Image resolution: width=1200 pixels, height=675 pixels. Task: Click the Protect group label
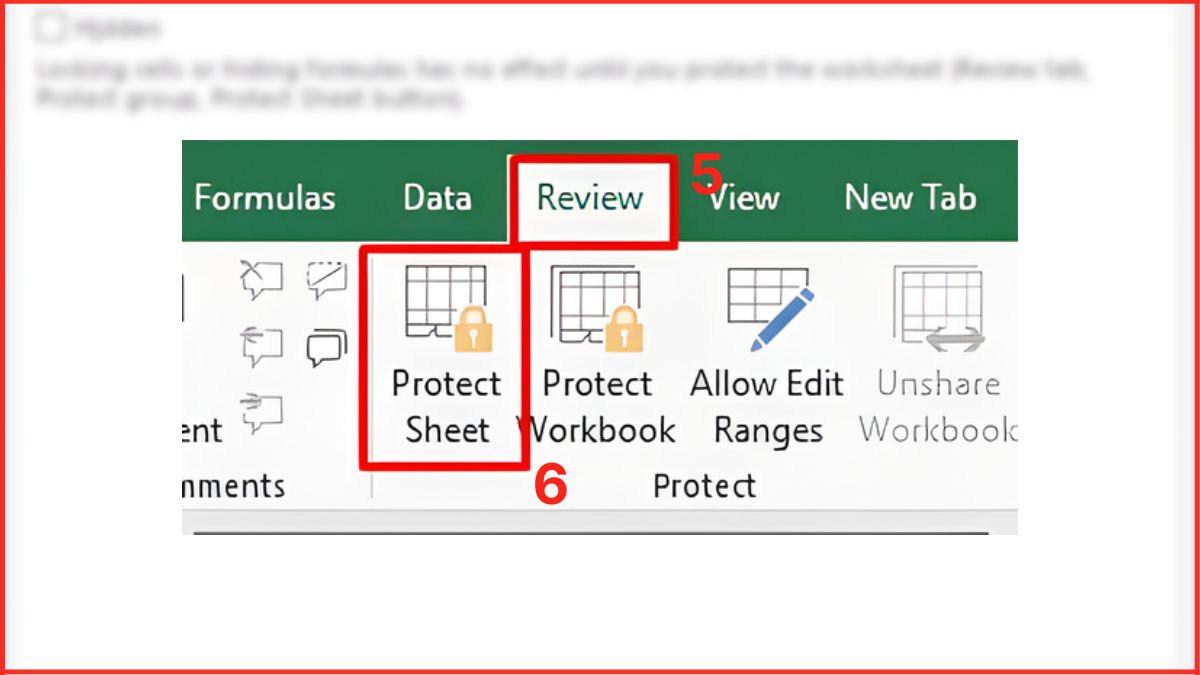click(703, 486)
